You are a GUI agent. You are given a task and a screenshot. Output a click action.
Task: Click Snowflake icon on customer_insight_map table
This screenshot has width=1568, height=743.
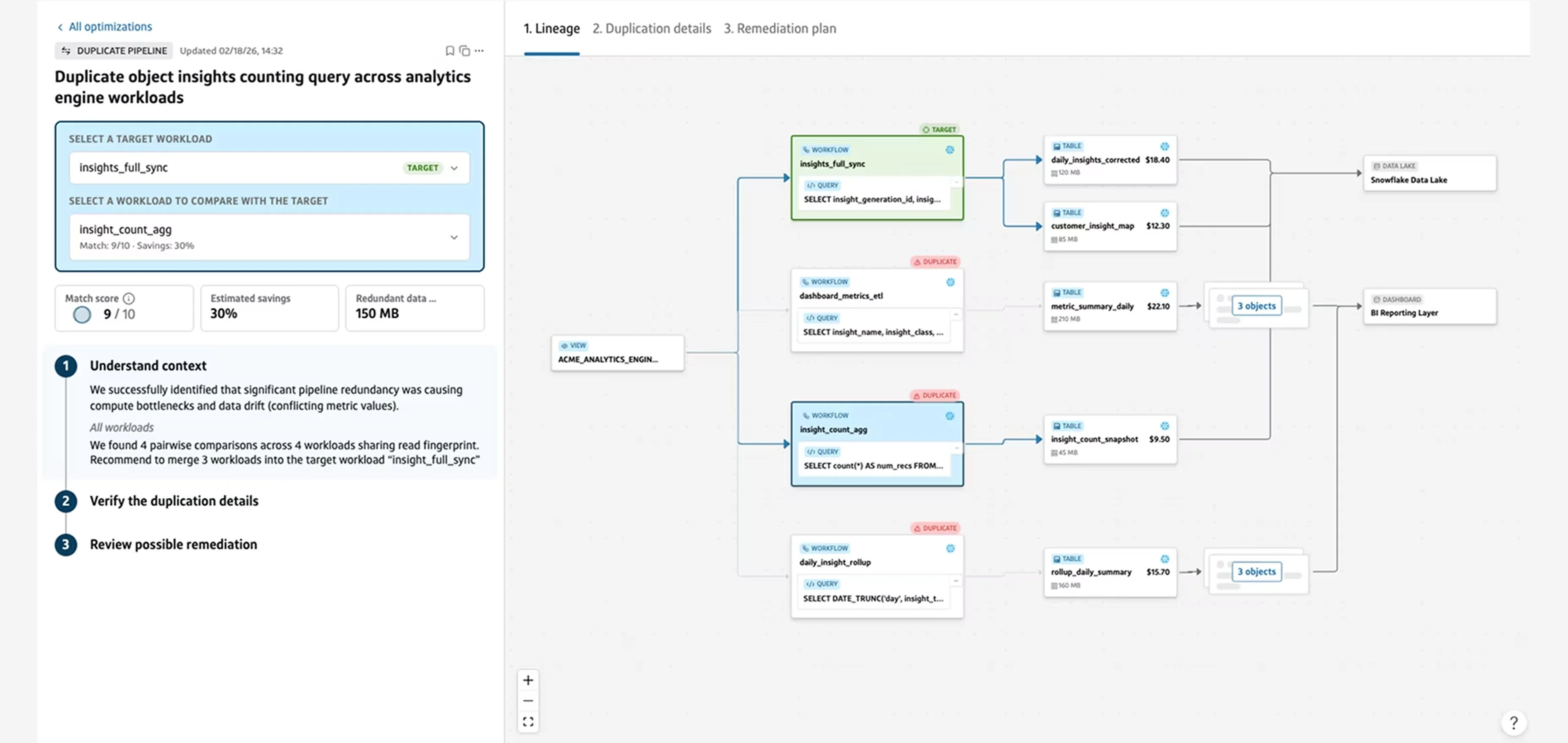click(1164, 213)
